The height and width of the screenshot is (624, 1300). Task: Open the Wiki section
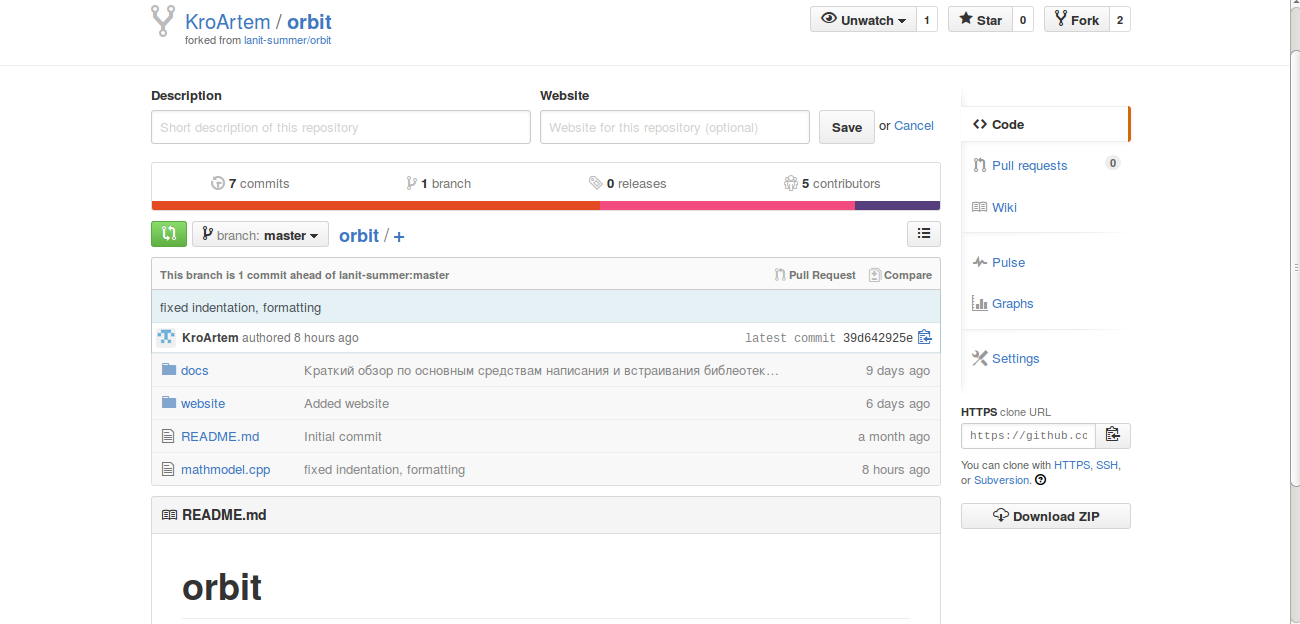click(1004, 207)
